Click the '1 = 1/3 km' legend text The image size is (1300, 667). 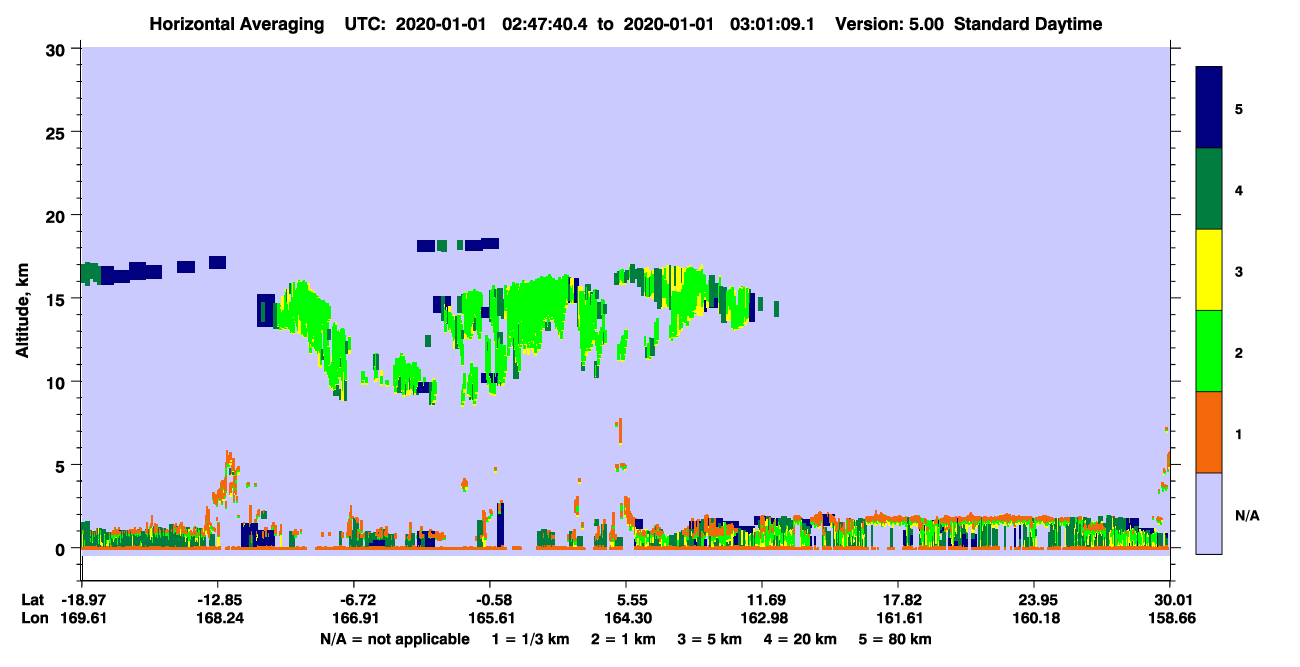531,639
